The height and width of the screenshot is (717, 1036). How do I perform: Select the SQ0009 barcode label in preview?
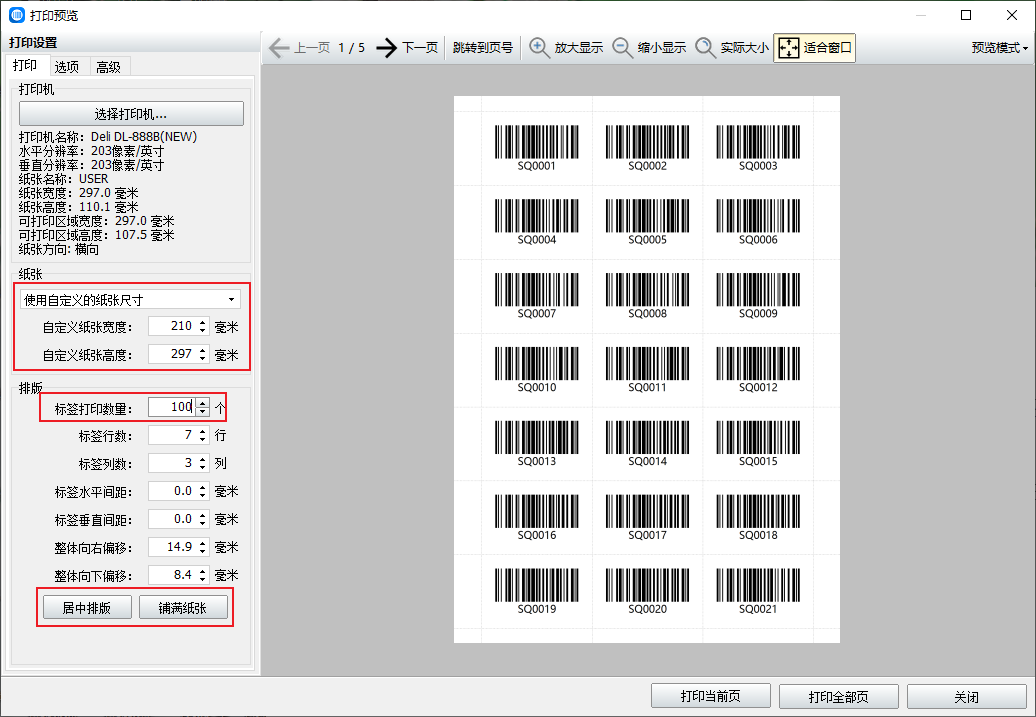click(758, 295)
